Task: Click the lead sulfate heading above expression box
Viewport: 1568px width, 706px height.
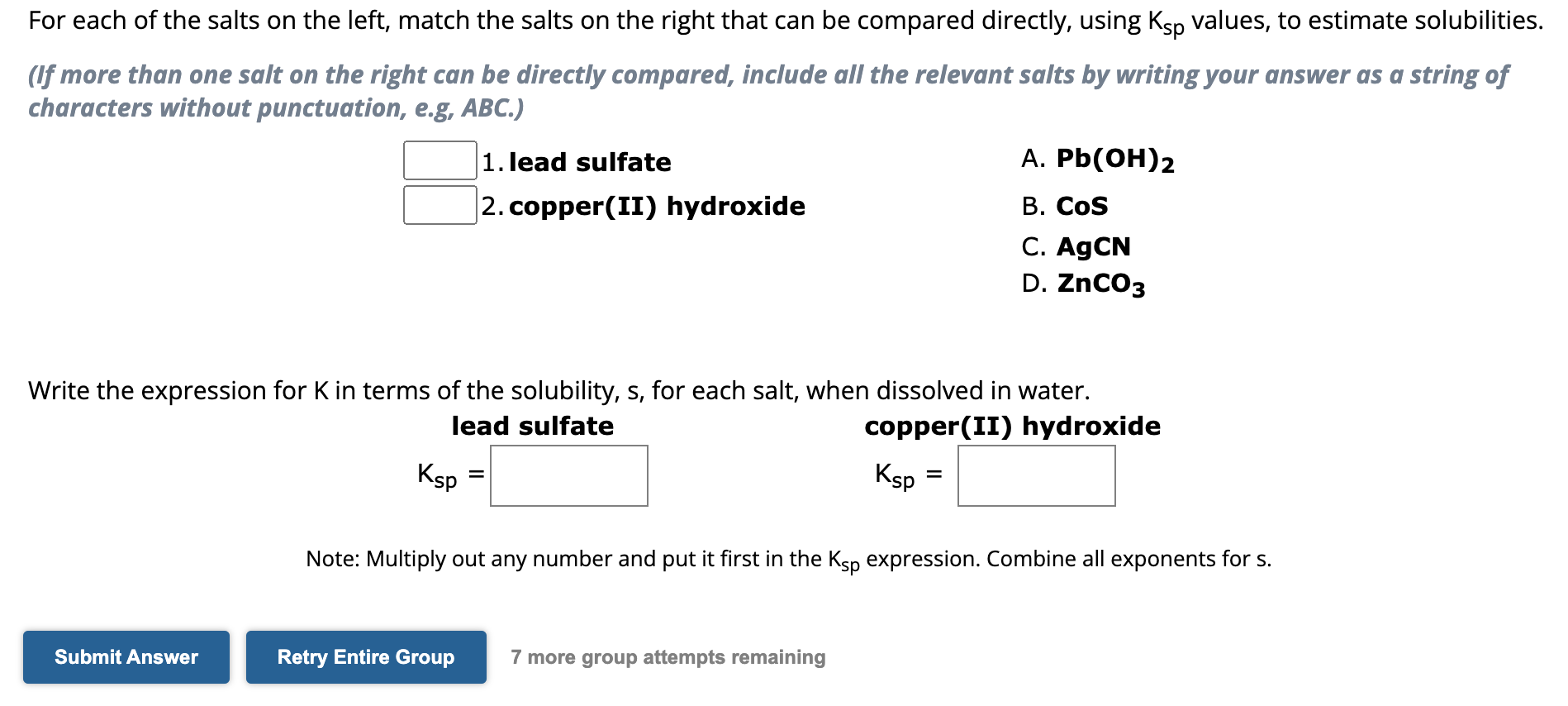Action: (x=532, y=426)
